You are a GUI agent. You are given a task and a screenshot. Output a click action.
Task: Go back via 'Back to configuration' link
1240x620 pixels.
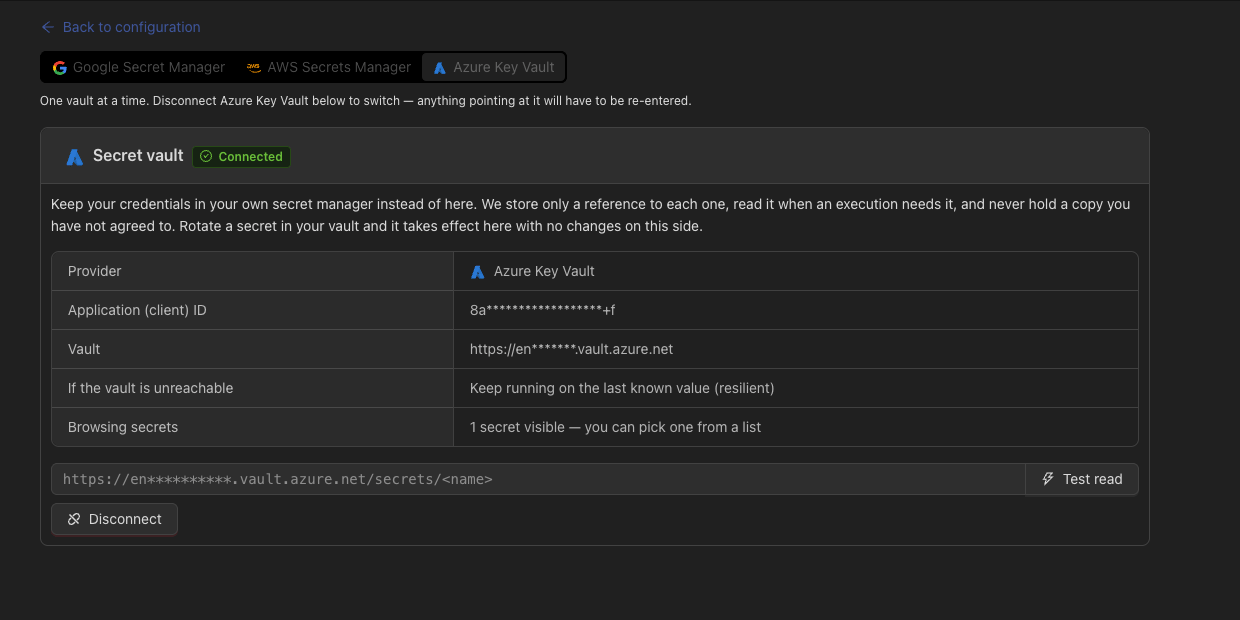pyautogui.click(x=120, y=27)
